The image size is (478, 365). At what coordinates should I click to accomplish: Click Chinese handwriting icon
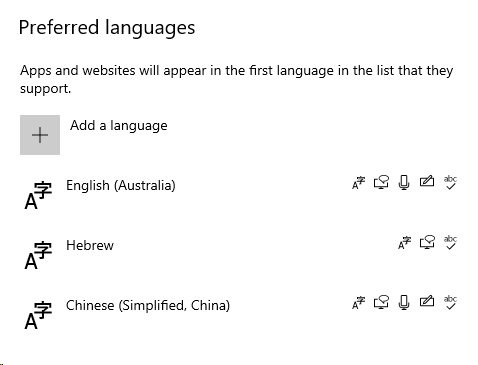pos(427,301)
